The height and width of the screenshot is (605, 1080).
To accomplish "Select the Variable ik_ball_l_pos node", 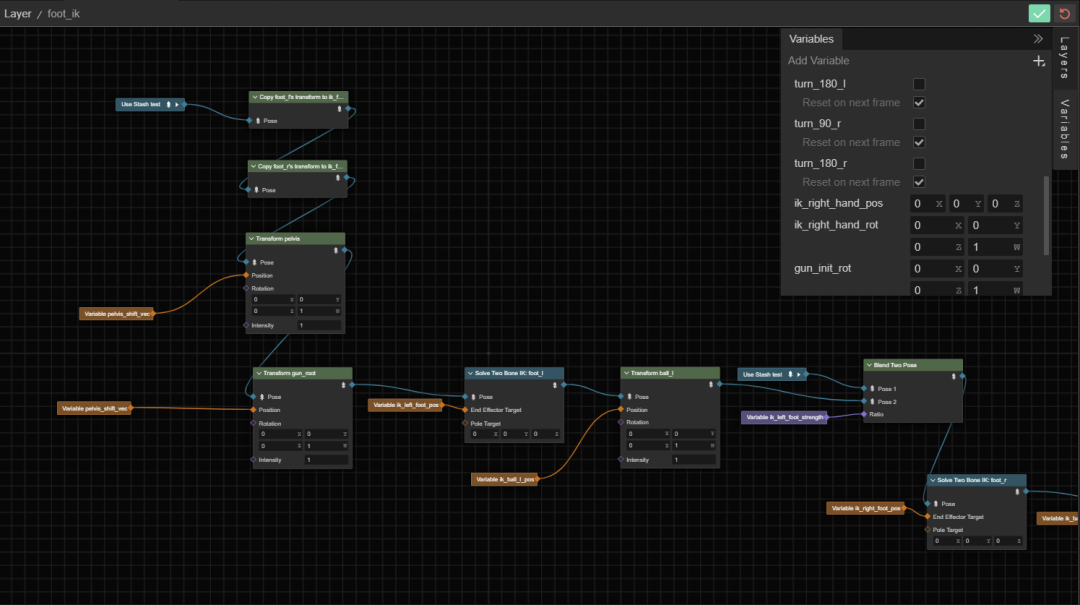I will point(505,480).
